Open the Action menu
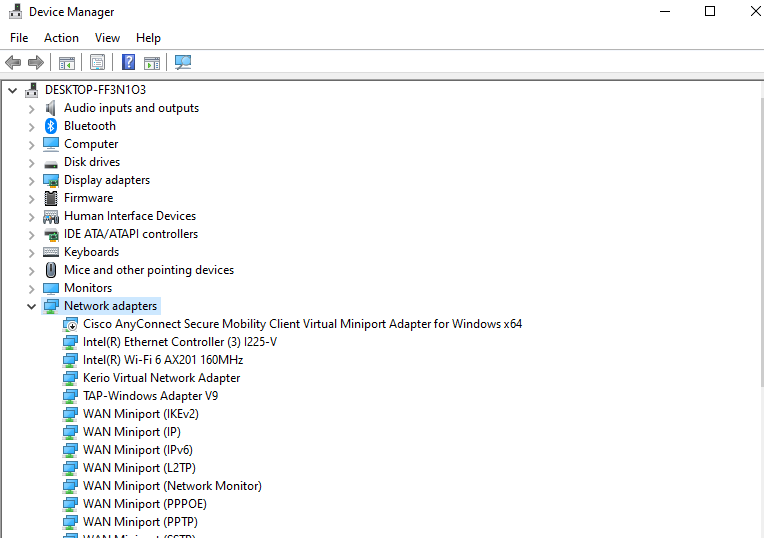The image size is (764, 538). coord(61,38)
